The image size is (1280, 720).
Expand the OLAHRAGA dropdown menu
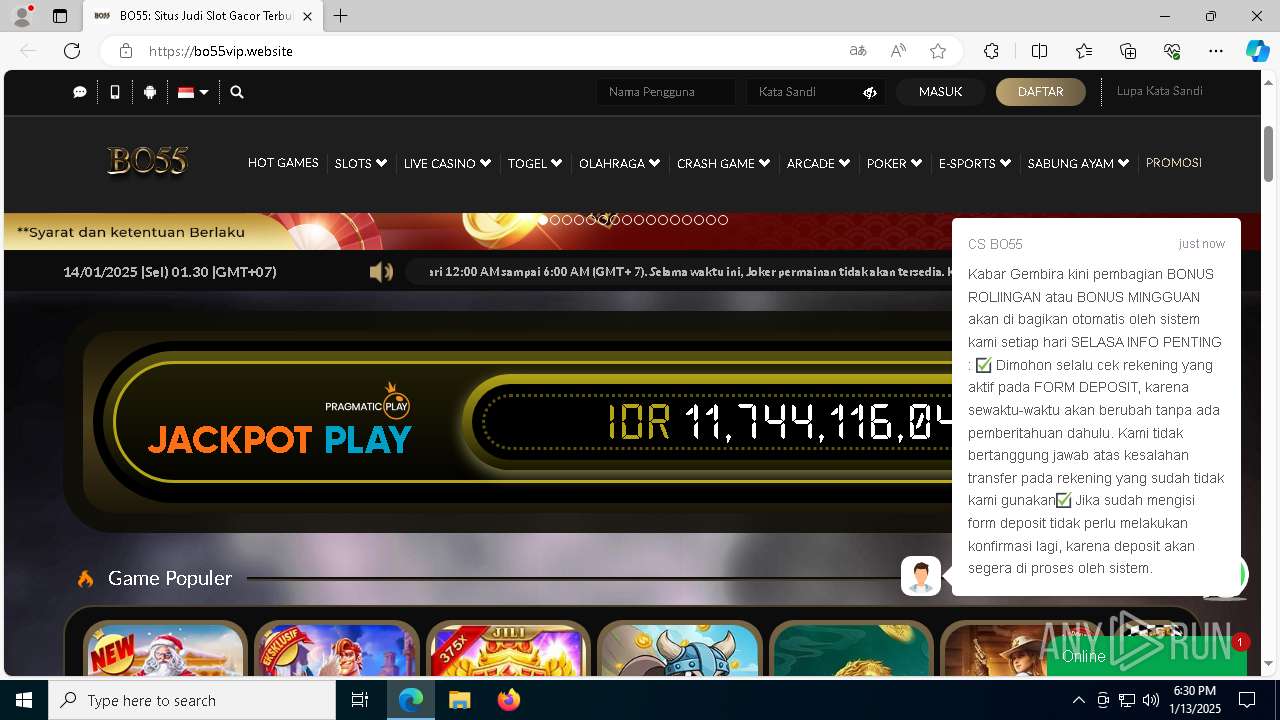620,163
